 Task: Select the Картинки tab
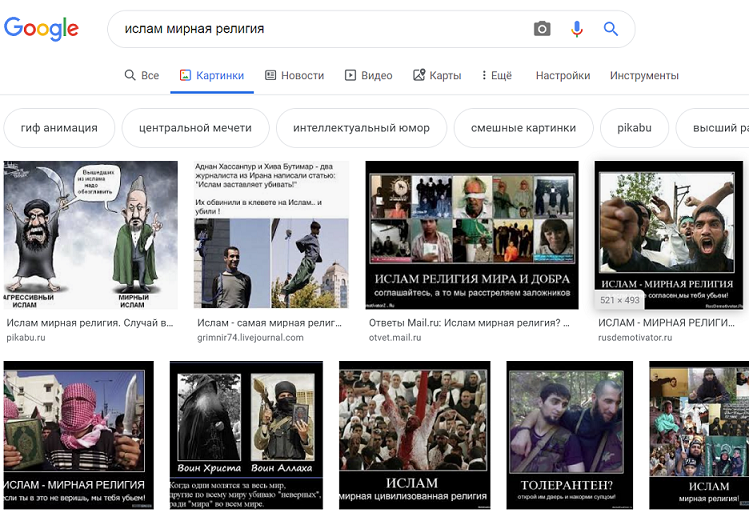point(212,75)
